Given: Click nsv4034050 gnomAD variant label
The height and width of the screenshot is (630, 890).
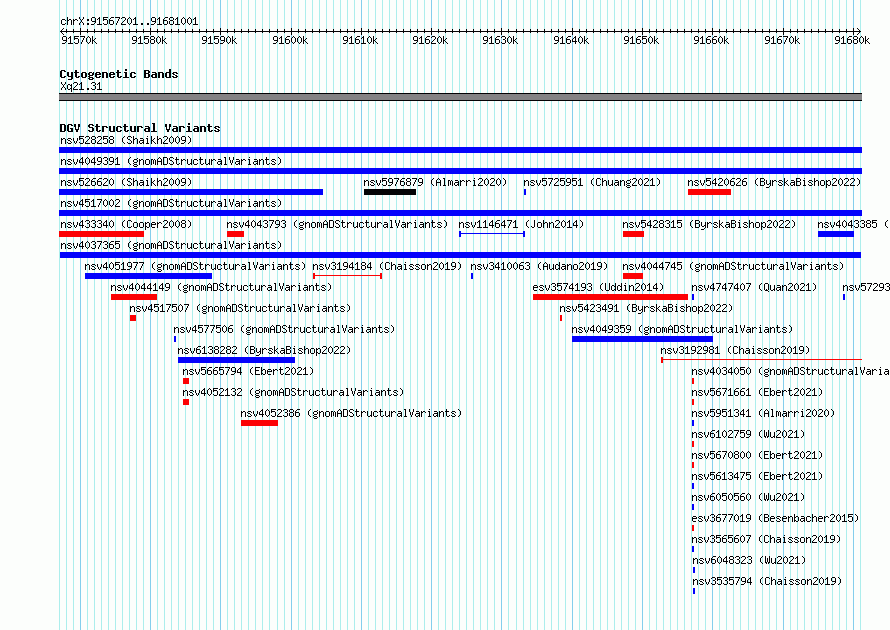Looking at the screenshot, I should (790, 371).
